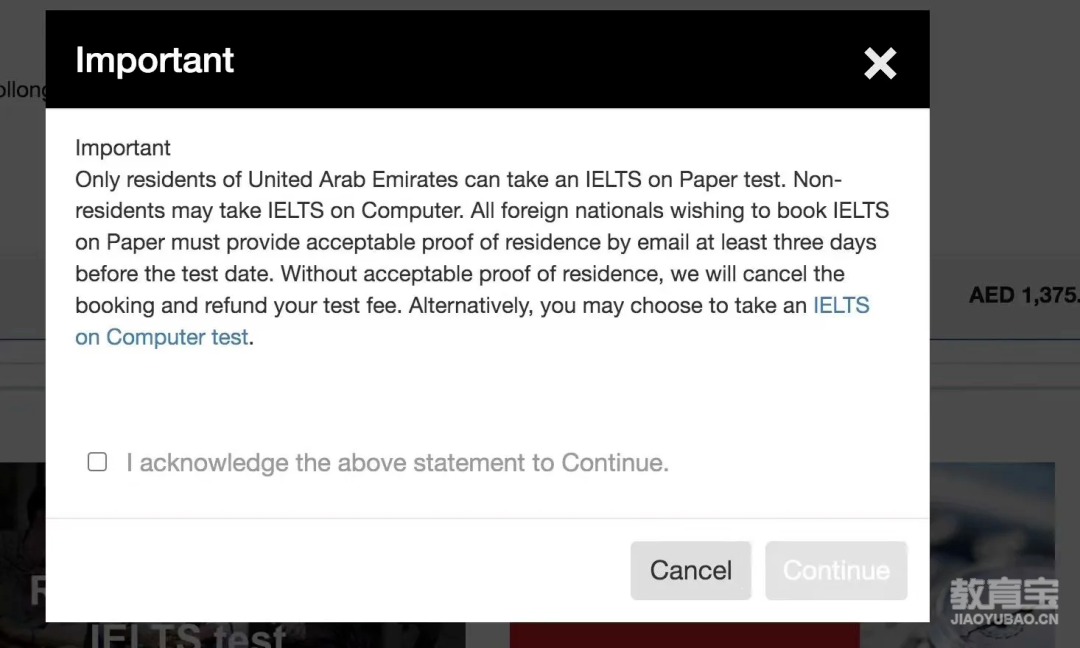Click the JIAOYUBAO.CN watermark logo
The width and height of the screenshot is (1080, 648).
tap(1004, 618)
